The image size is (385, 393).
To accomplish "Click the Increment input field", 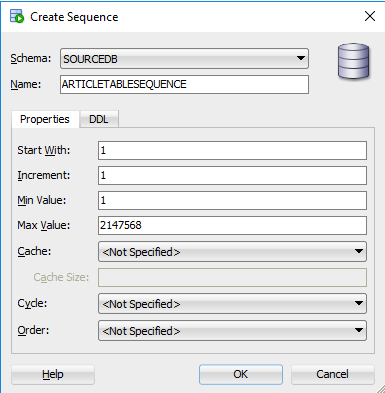I will click(x=232, y=175).
